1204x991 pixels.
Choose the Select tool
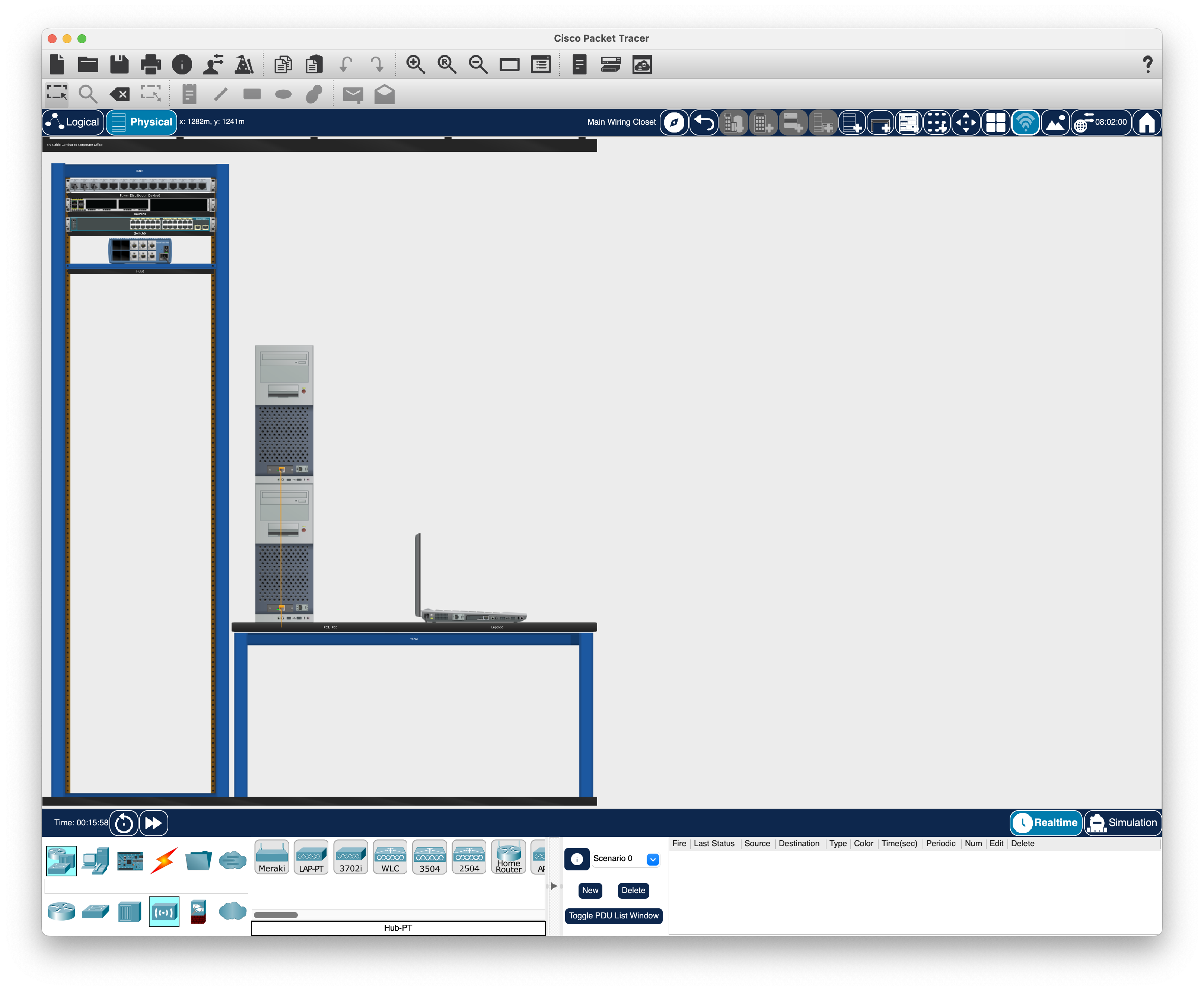[x=57, y=93]
